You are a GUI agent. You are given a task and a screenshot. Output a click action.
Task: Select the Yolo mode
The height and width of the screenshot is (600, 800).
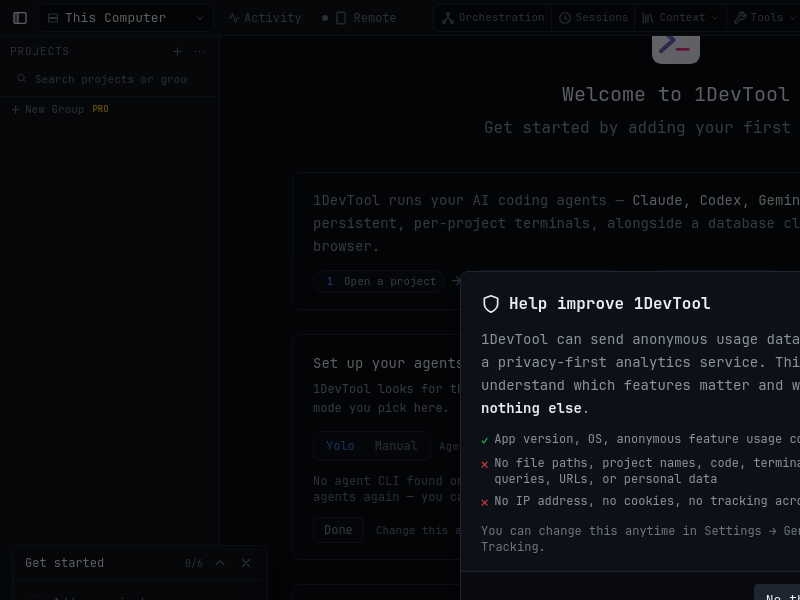(340, 446)
